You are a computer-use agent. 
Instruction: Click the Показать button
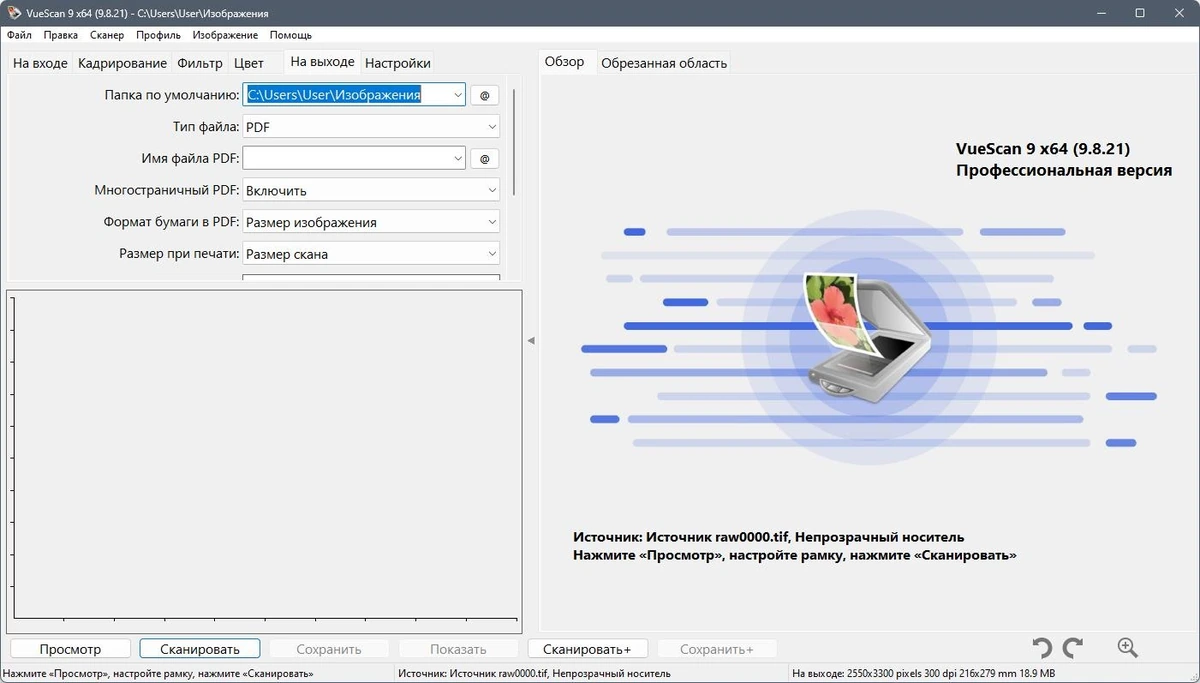458,649
